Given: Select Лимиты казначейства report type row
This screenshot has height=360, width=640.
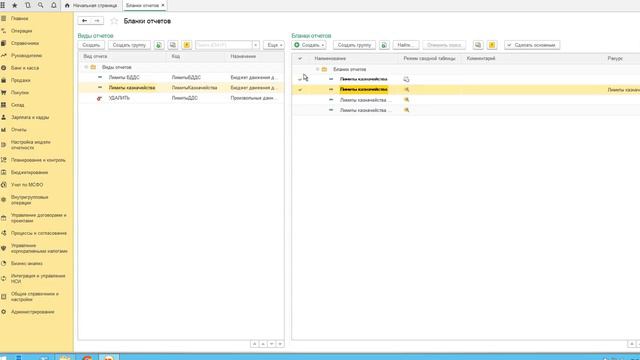Looking at the screenshot, I should [181, 87].
